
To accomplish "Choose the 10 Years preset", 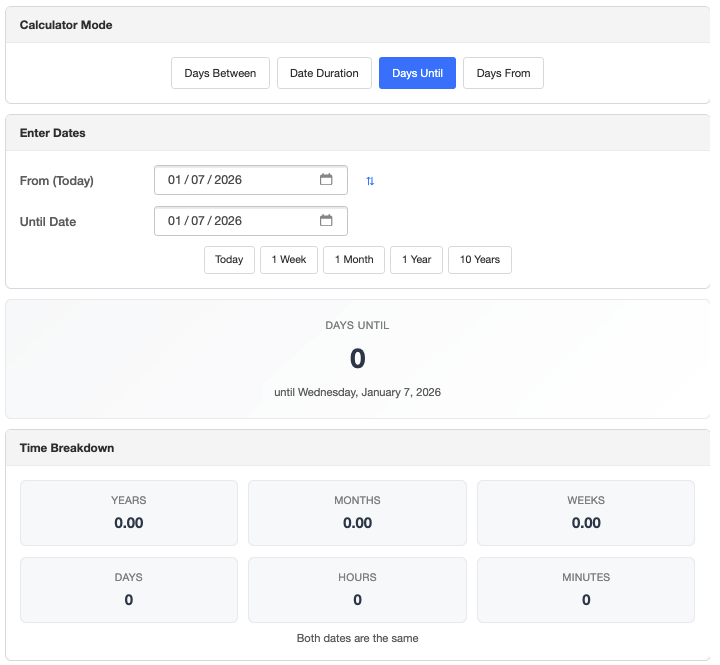I will point(479,260).
